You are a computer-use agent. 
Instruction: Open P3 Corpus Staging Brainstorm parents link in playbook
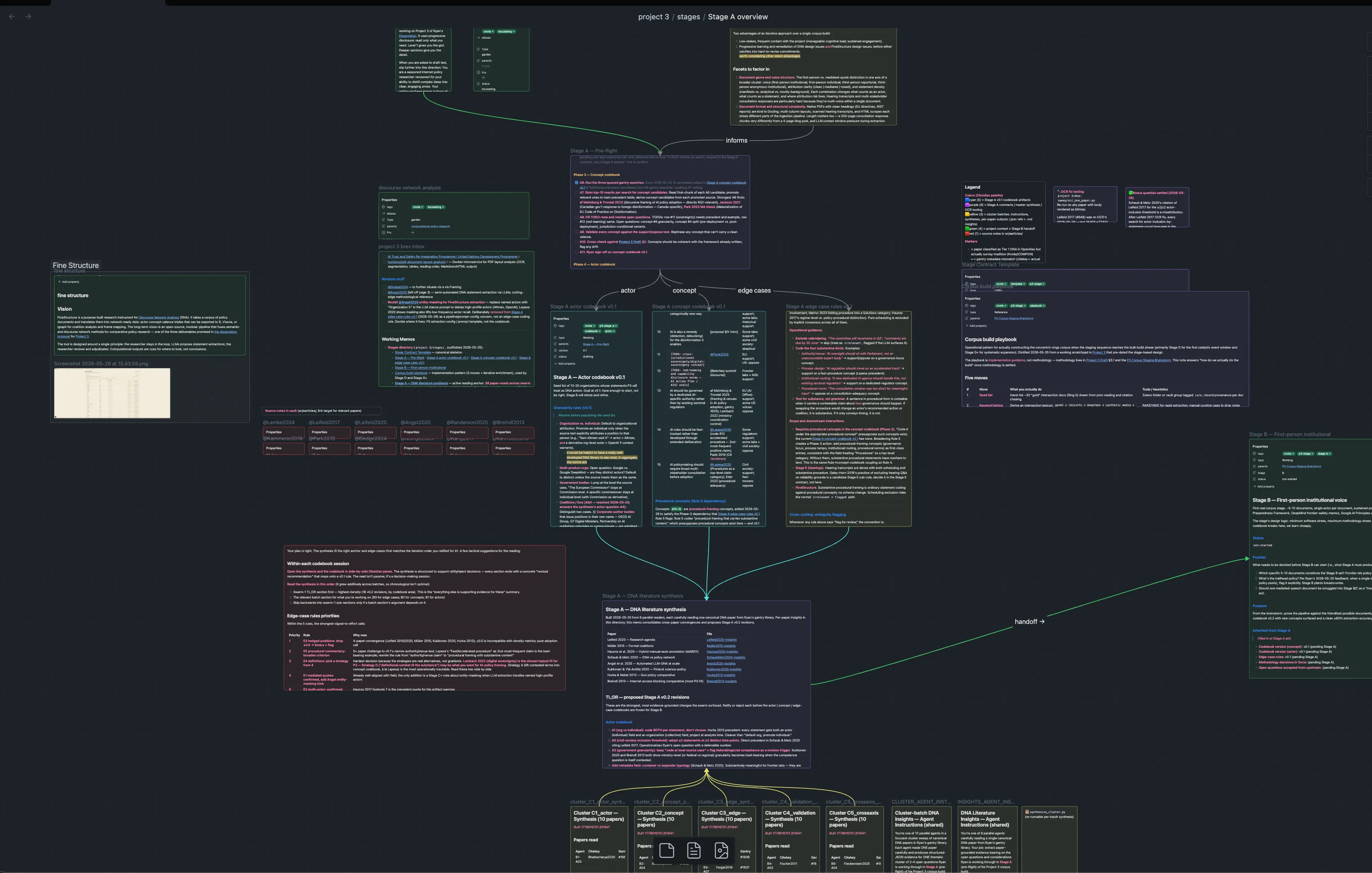[x=1014, y=319]
